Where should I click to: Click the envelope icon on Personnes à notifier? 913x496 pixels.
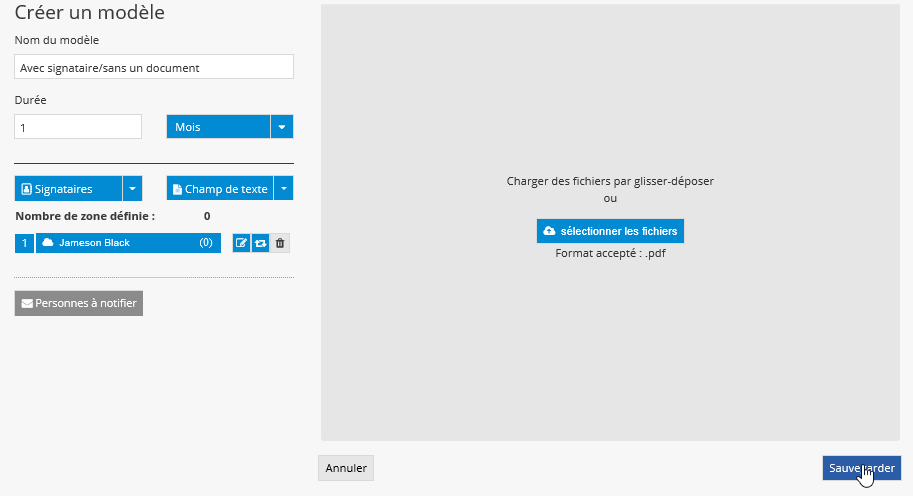[27, 303]
